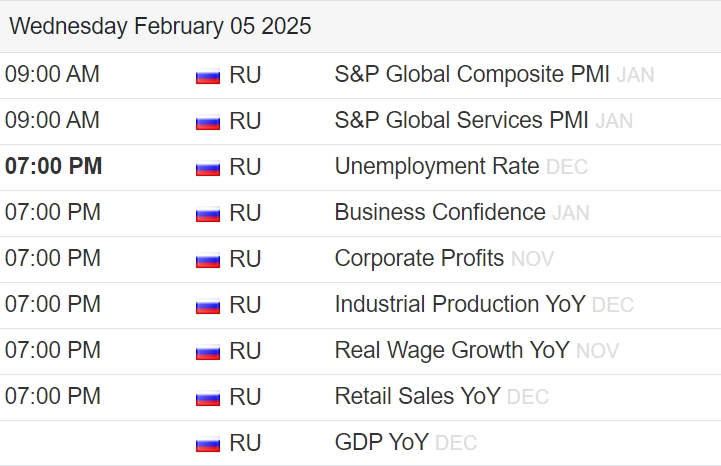Click the Russian flag beside Composite PMI
721x466 pixels.
point(207,76)
